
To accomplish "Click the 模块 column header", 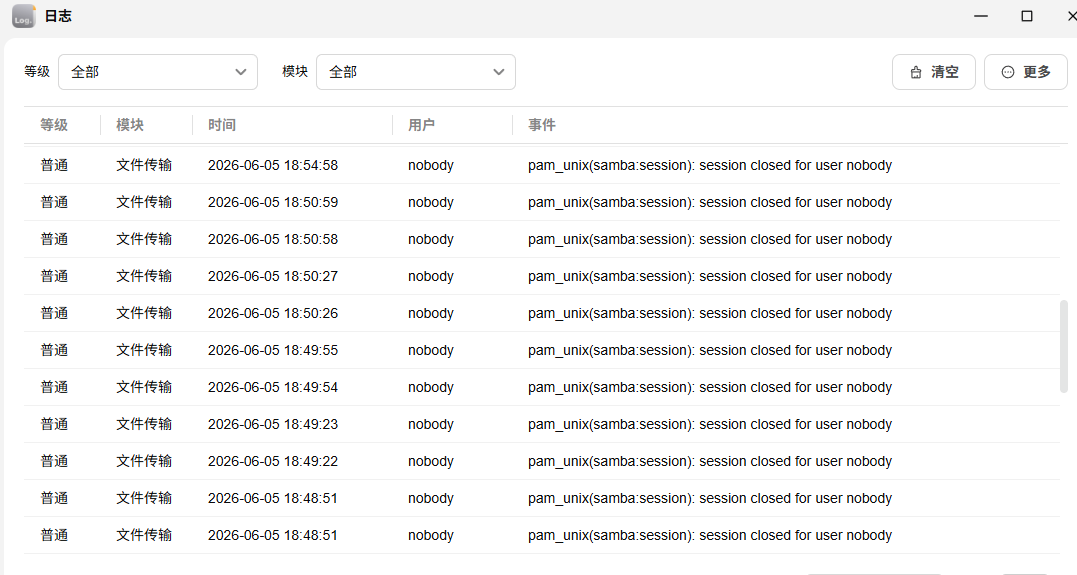I will tap(130, 125).
